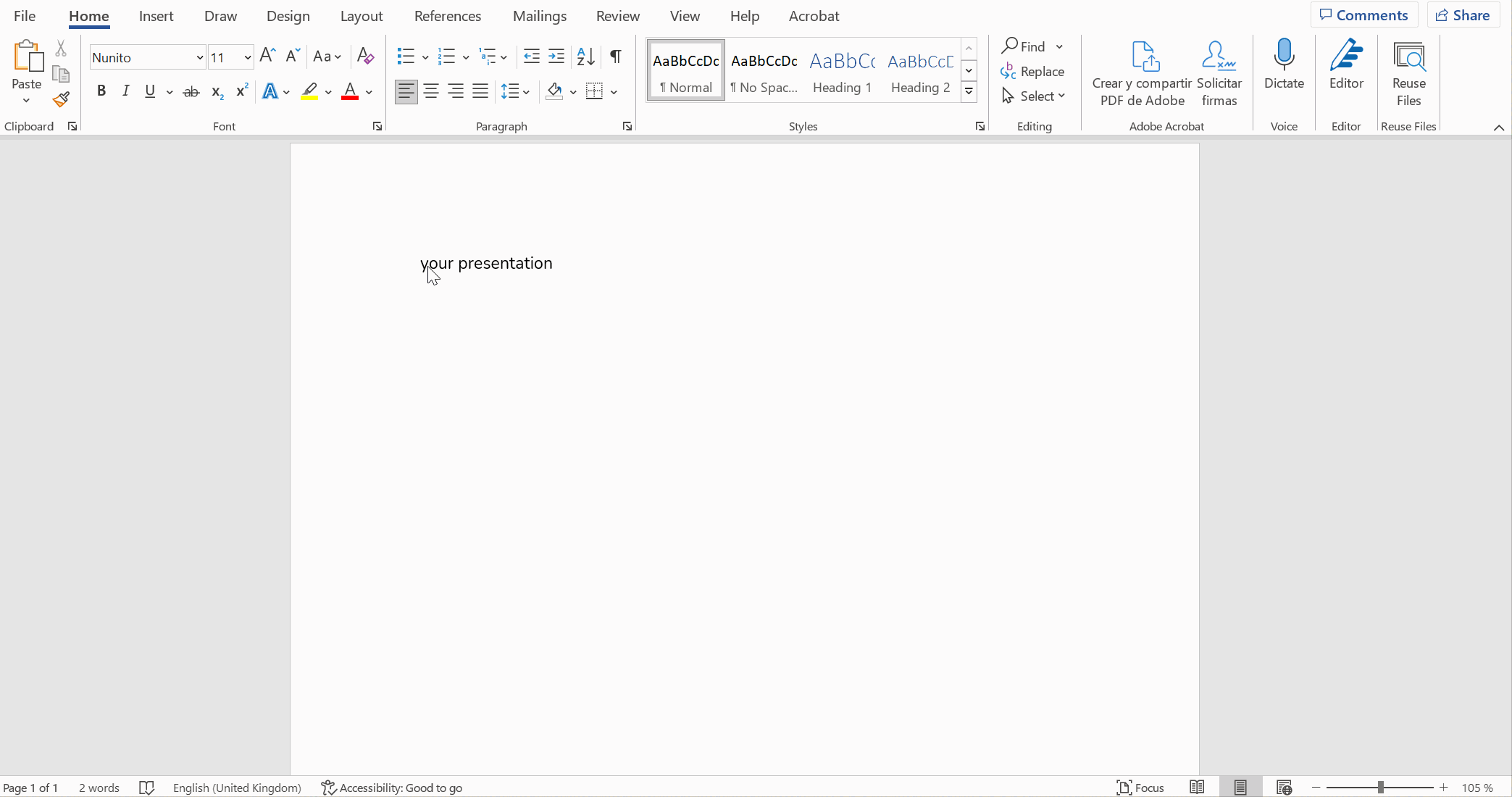
Task: Click the Format Painter brush icon
Action: point(61,99)
